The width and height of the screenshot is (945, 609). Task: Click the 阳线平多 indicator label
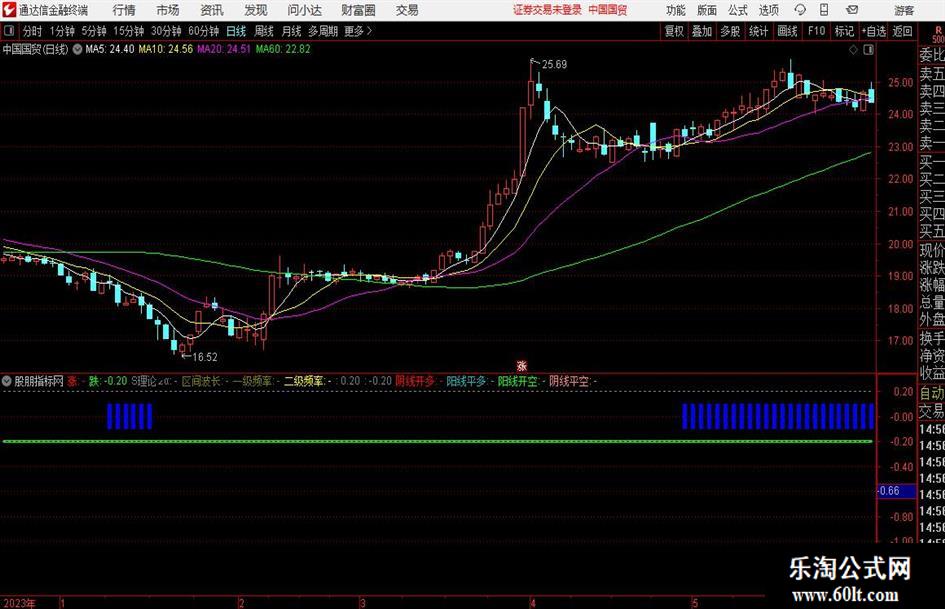[466, 381]
